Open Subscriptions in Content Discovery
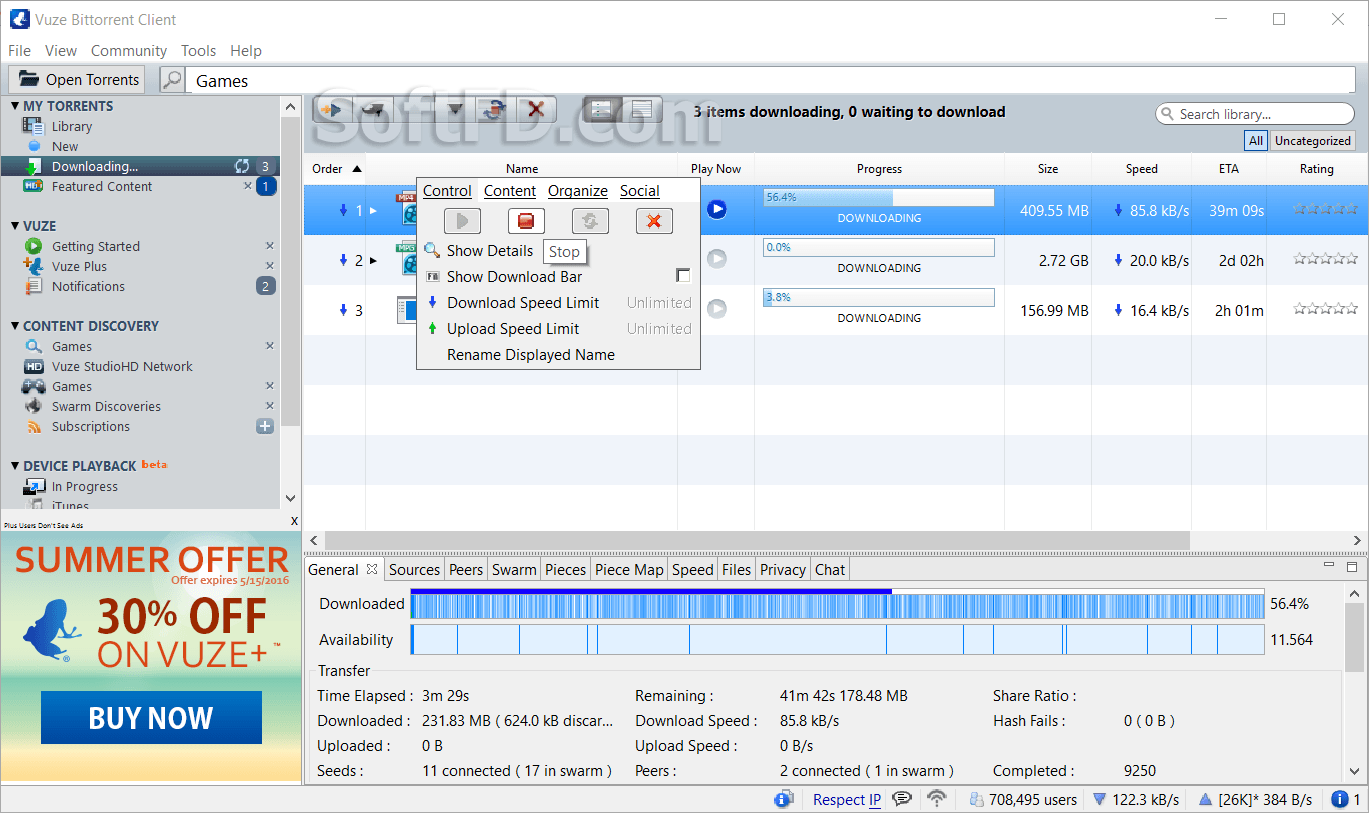The image size is (1369, 813). click(x=91, y=426)
